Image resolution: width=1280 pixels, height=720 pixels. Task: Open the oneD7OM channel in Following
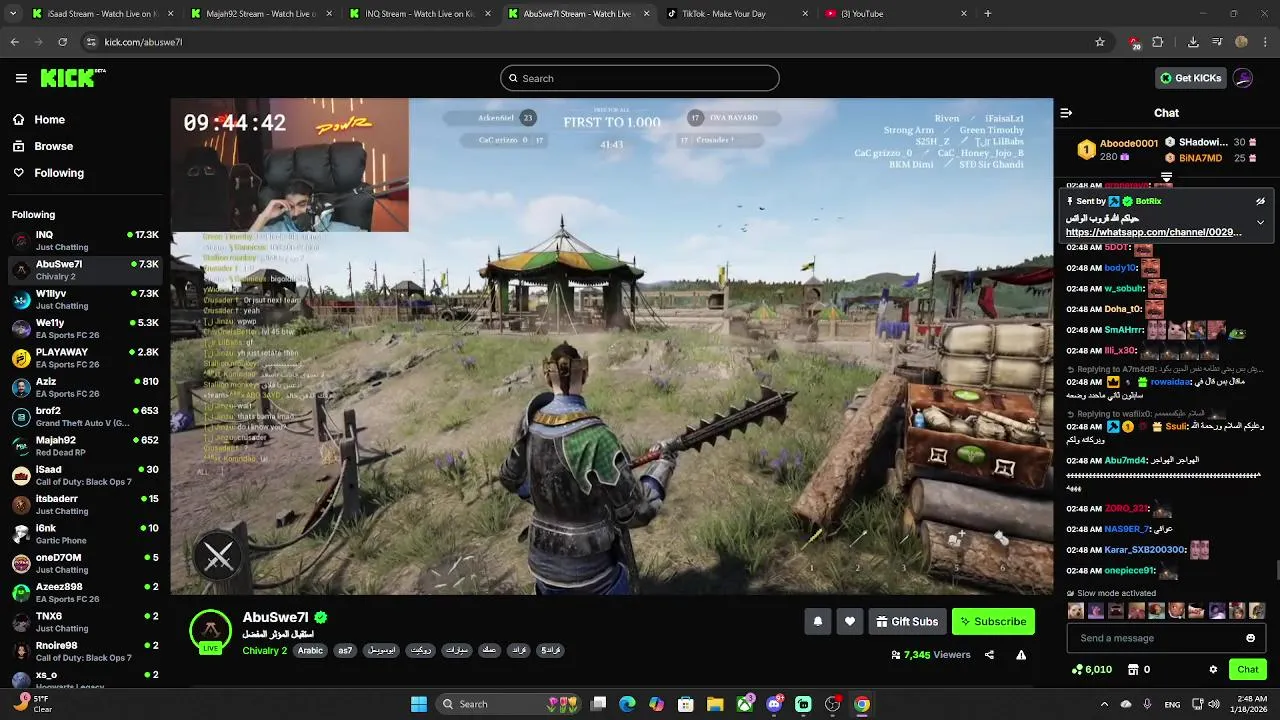(85, 563)
